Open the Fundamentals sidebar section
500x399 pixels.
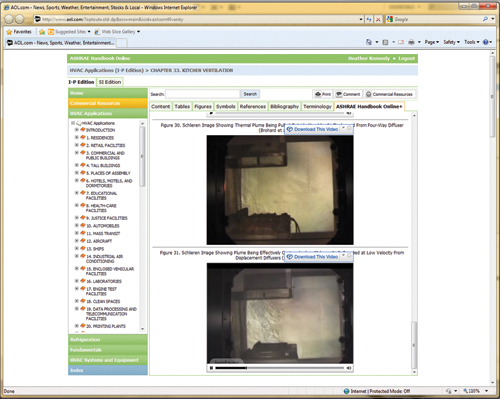(x=108, y=350)
